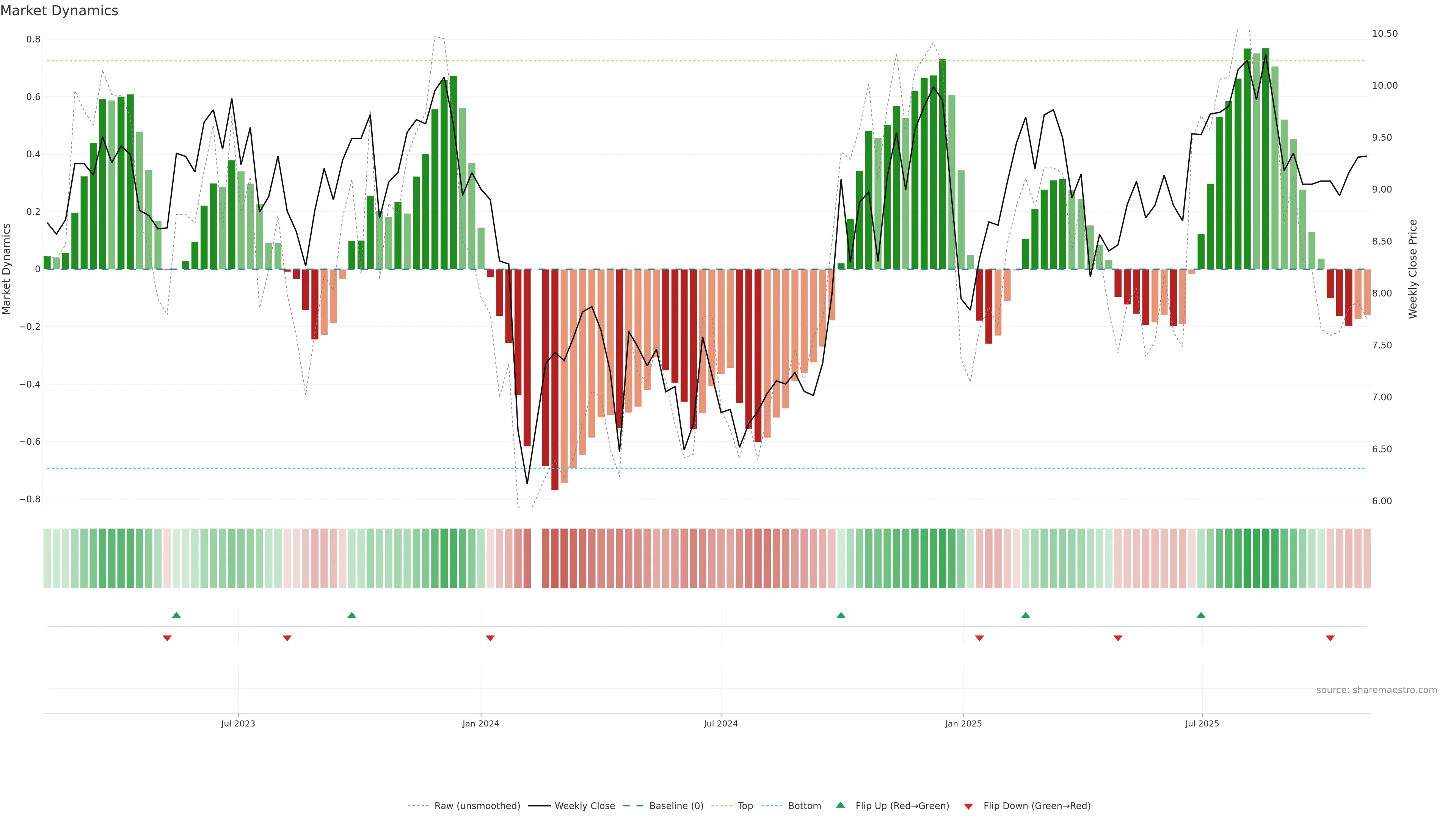Click the flip-up triangle just before Jan 2025
The height and width of the screenshot is (819, 1456).
click(841, 615)
